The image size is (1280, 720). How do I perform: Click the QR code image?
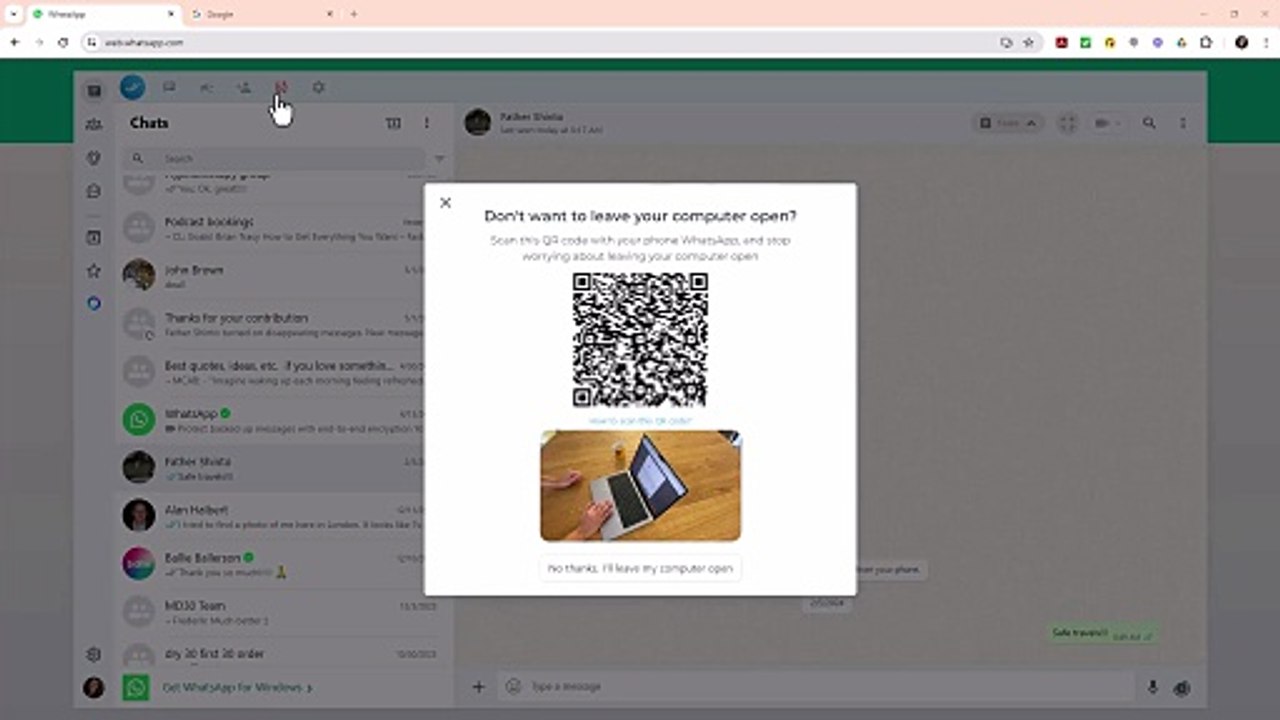pos(640,340)
